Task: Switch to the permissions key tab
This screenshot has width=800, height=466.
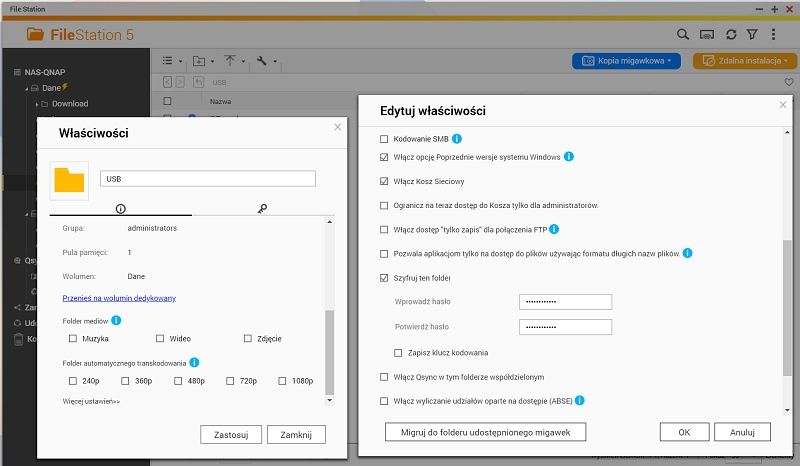Action: [x=262, y=208]
